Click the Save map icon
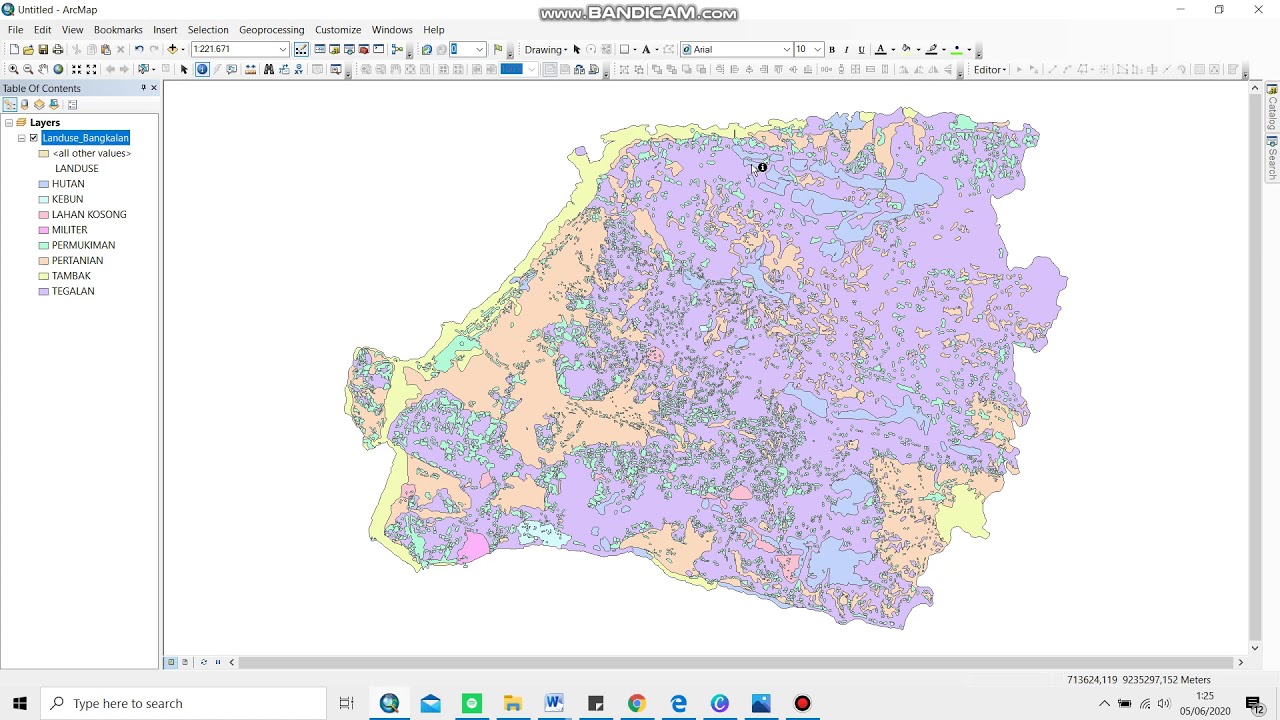Viewport: 1280px width, 720px height. point(43,49)
